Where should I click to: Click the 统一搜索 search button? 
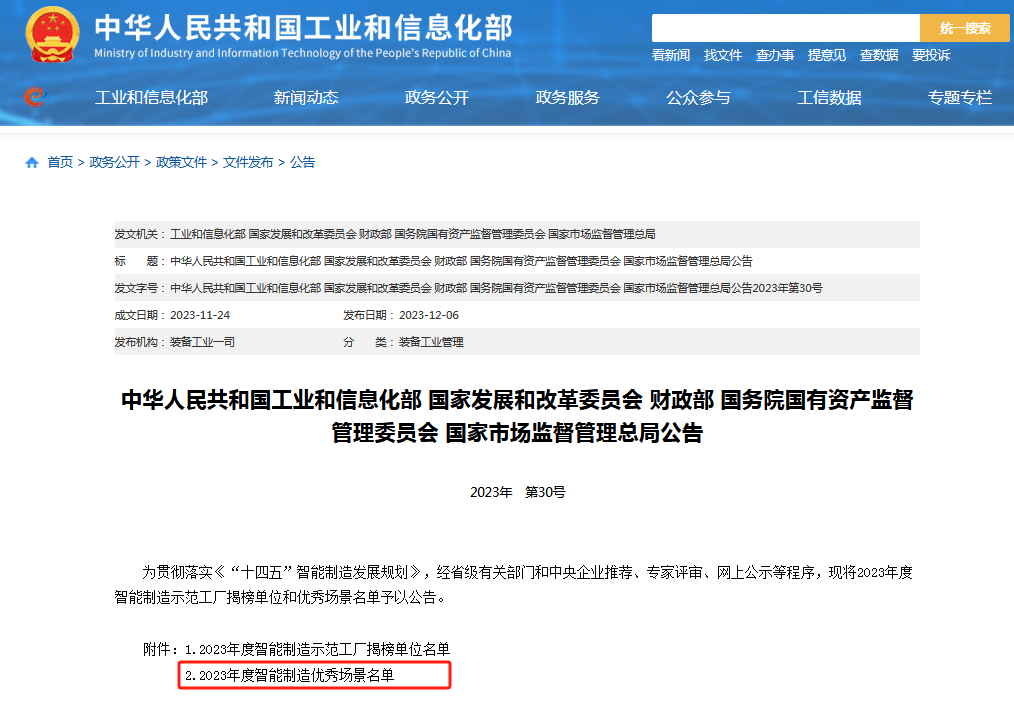point(965,28)
